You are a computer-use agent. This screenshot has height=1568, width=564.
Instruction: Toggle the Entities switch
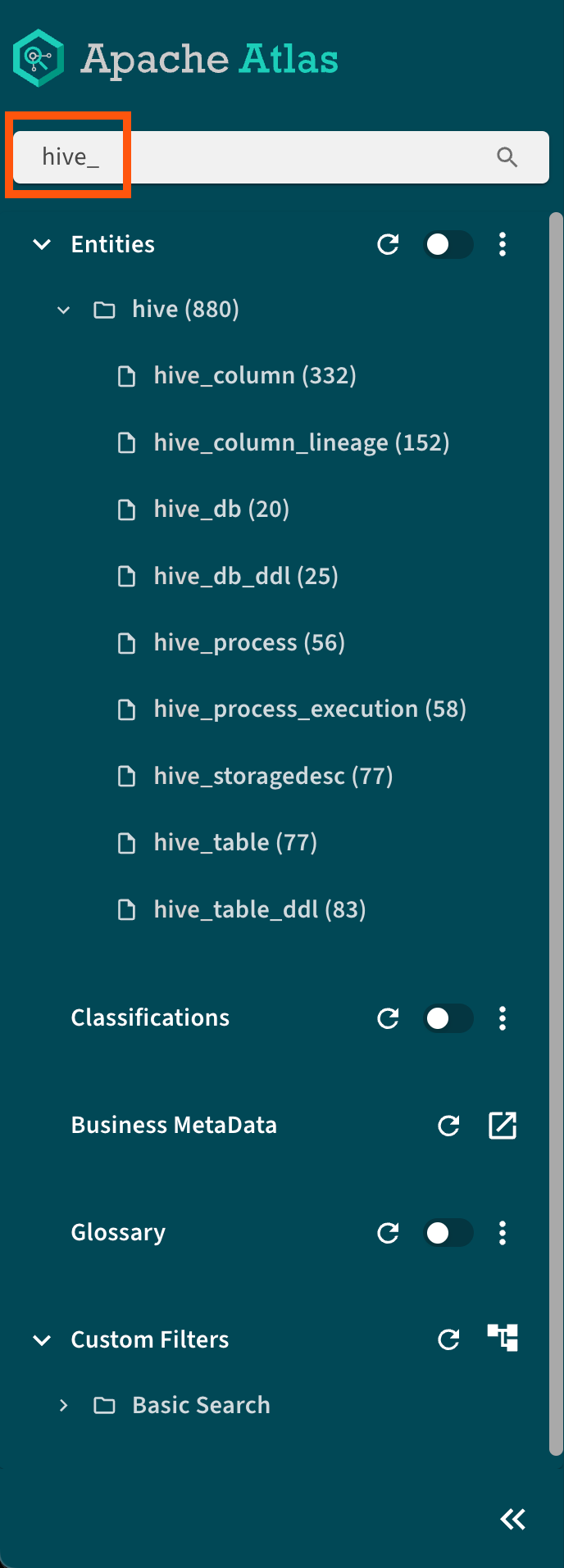click(448, 244)
